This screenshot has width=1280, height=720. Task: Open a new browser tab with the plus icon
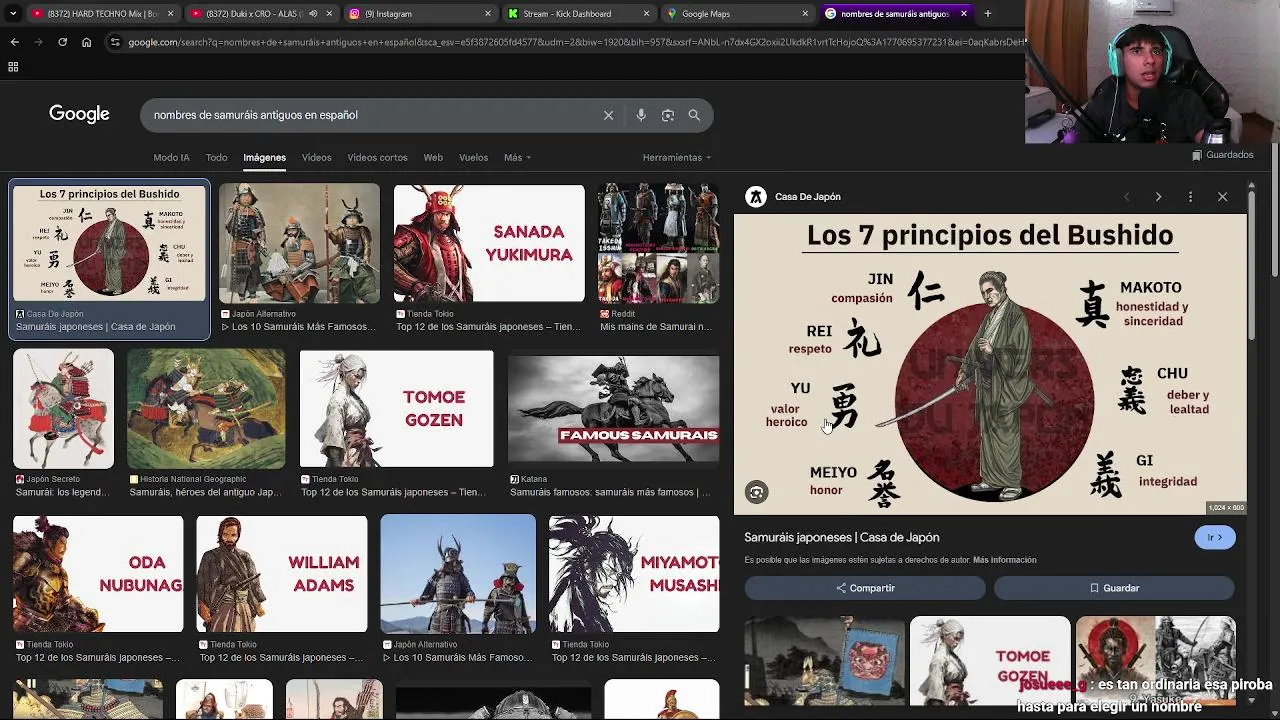[x=987, y=14]
